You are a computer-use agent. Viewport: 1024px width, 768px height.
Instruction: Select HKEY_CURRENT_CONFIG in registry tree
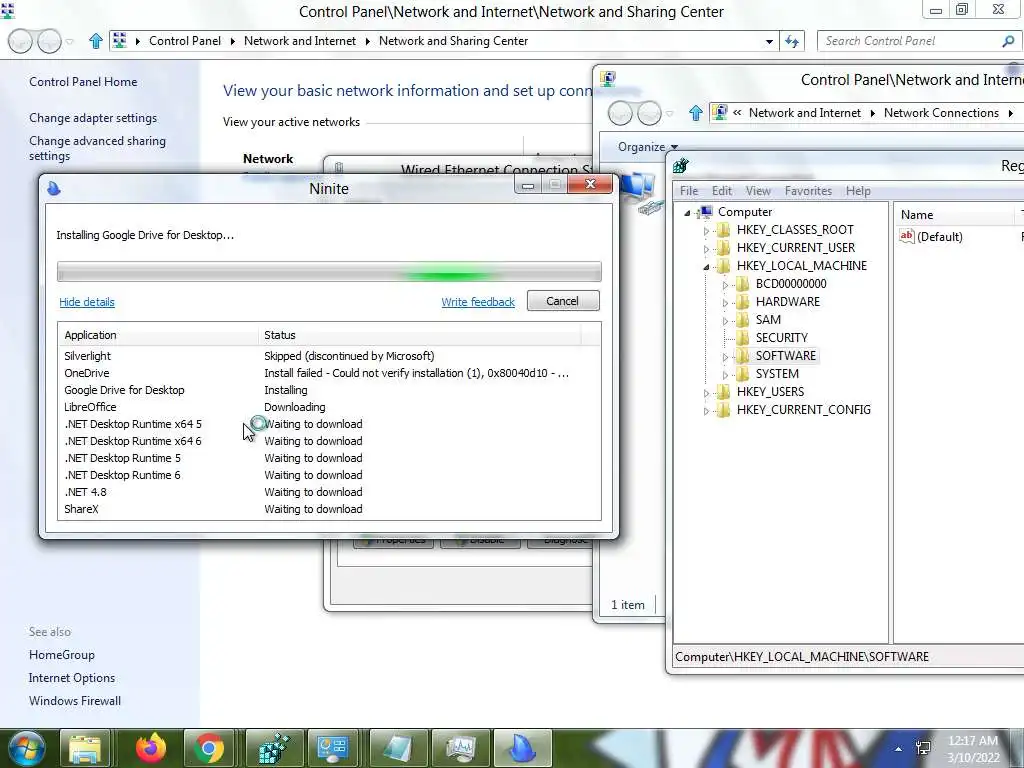click(803, 410)
